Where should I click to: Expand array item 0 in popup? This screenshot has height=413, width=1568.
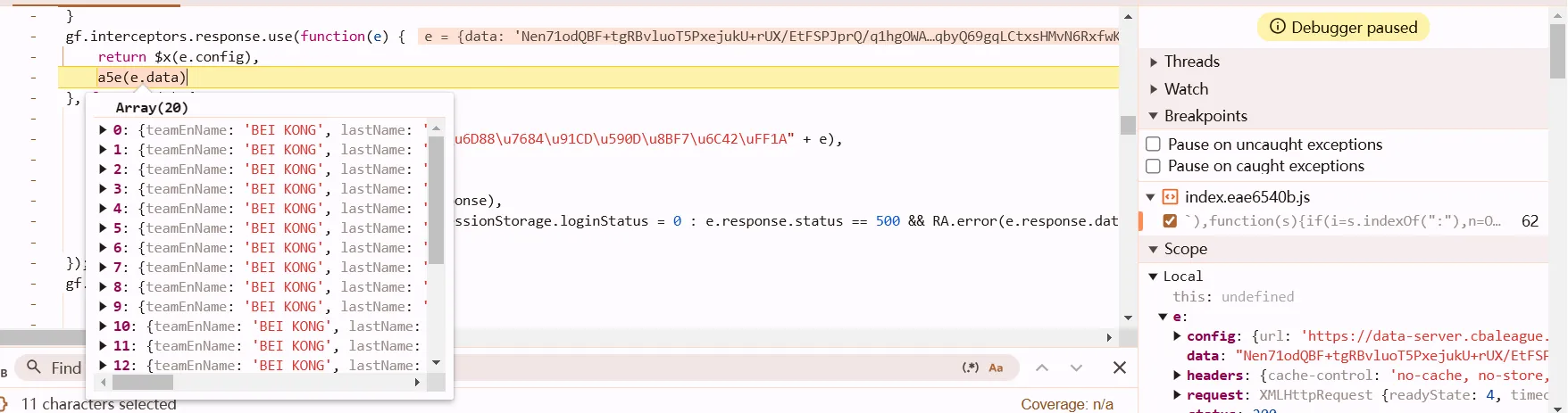point(103,130)
